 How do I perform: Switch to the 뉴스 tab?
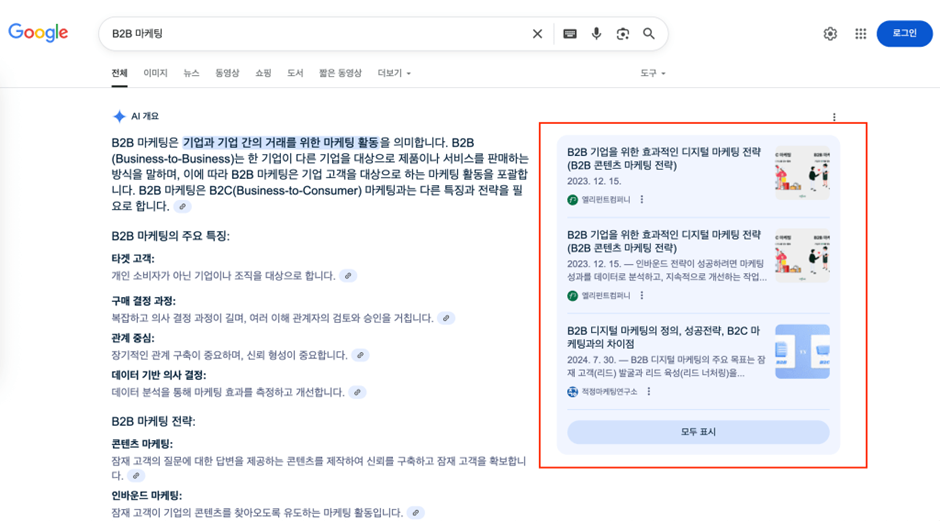(x=191, y=73)
